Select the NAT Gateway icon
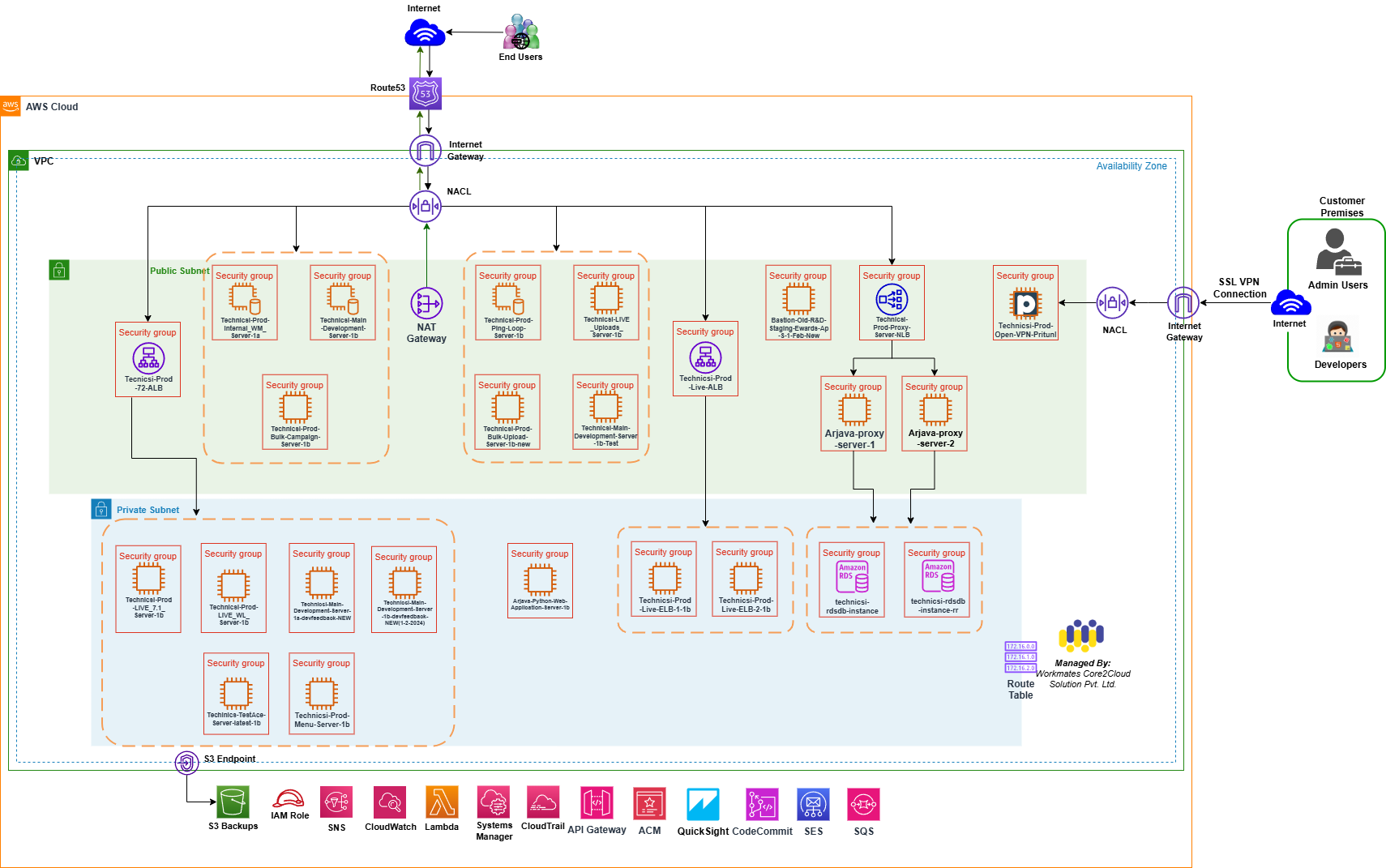This screenshot has width=1386, height=868. 426,306
